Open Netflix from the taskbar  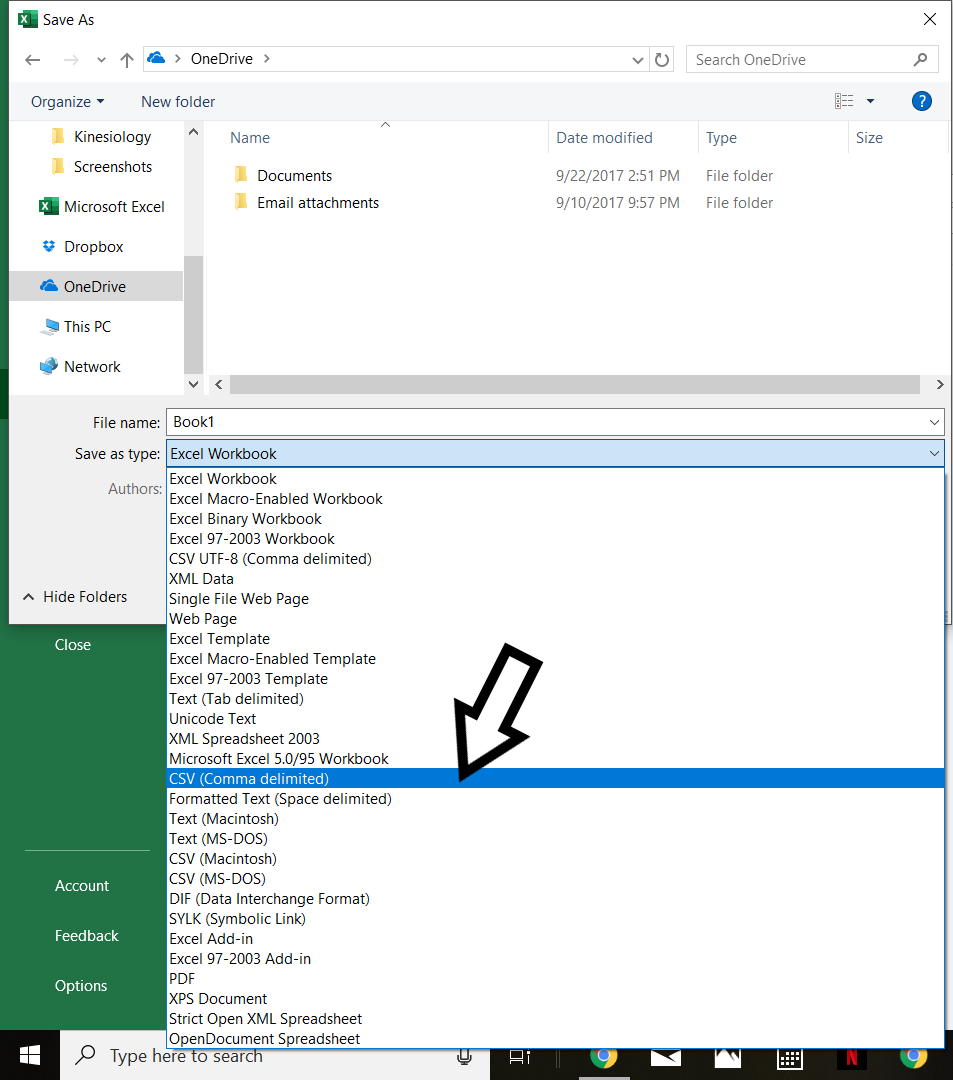(x=852, y=1057)
